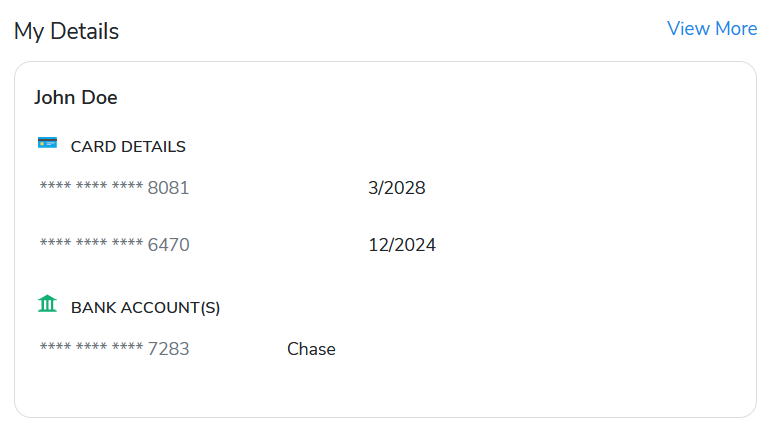Open the View More link
Viewport: 782px width, 432px height.
coord(712,28)
